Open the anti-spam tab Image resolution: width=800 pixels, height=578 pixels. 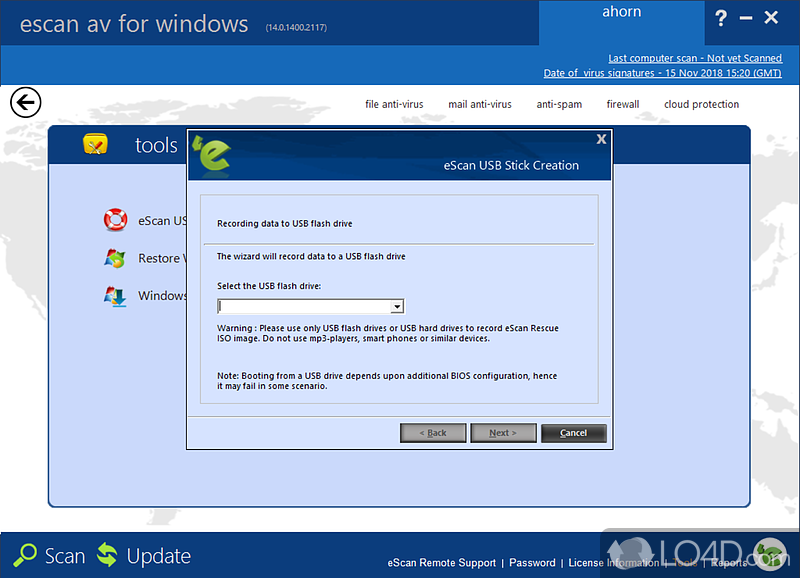point(559,105)
